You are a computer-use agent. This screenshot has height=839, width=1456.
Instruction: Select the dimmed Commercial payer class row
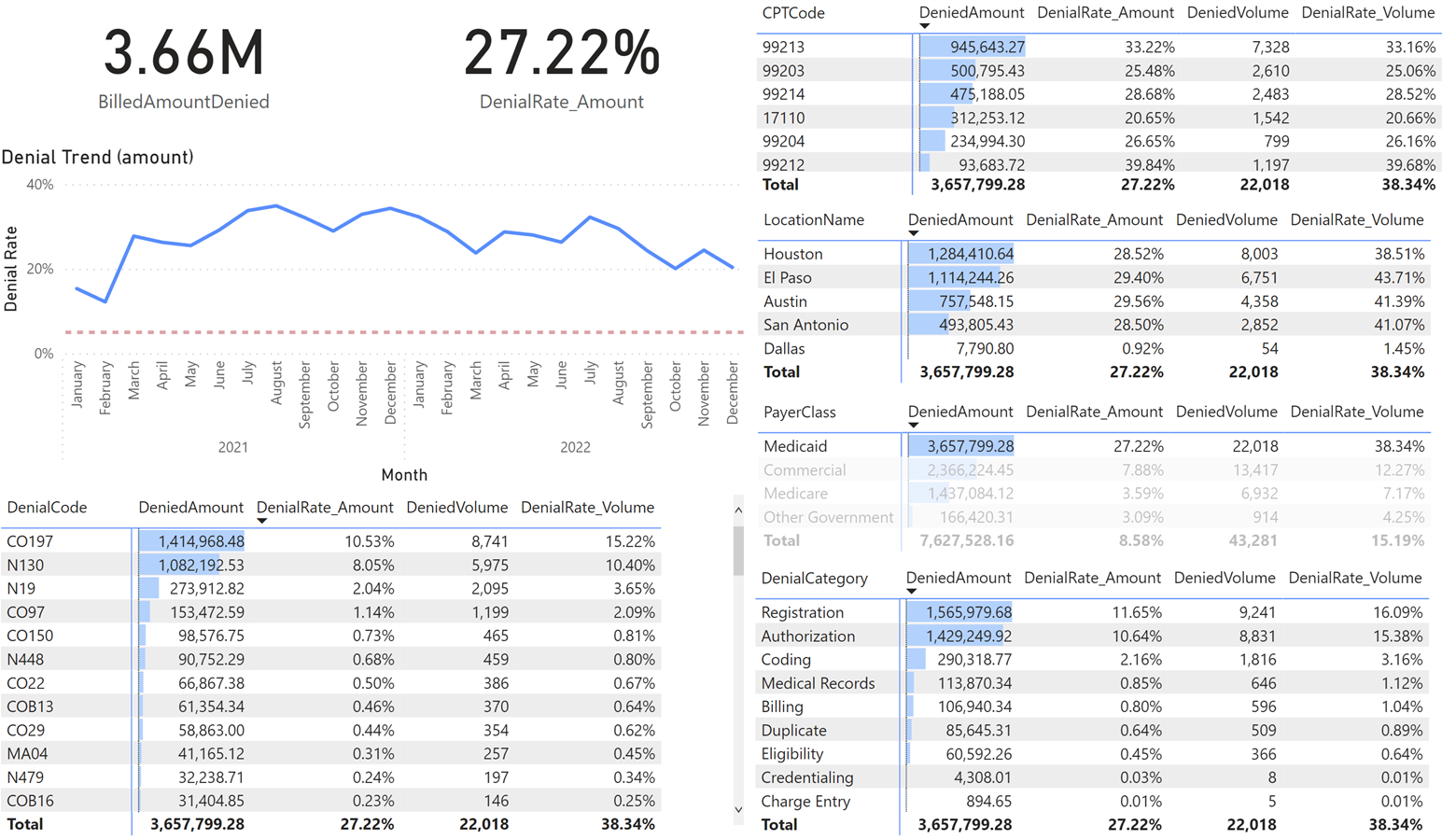(x=804, y=470)
